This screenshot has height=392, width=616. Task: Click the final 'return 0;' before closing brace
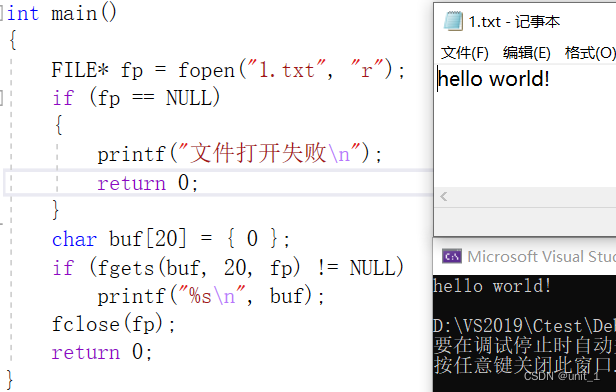pos(102,352)
